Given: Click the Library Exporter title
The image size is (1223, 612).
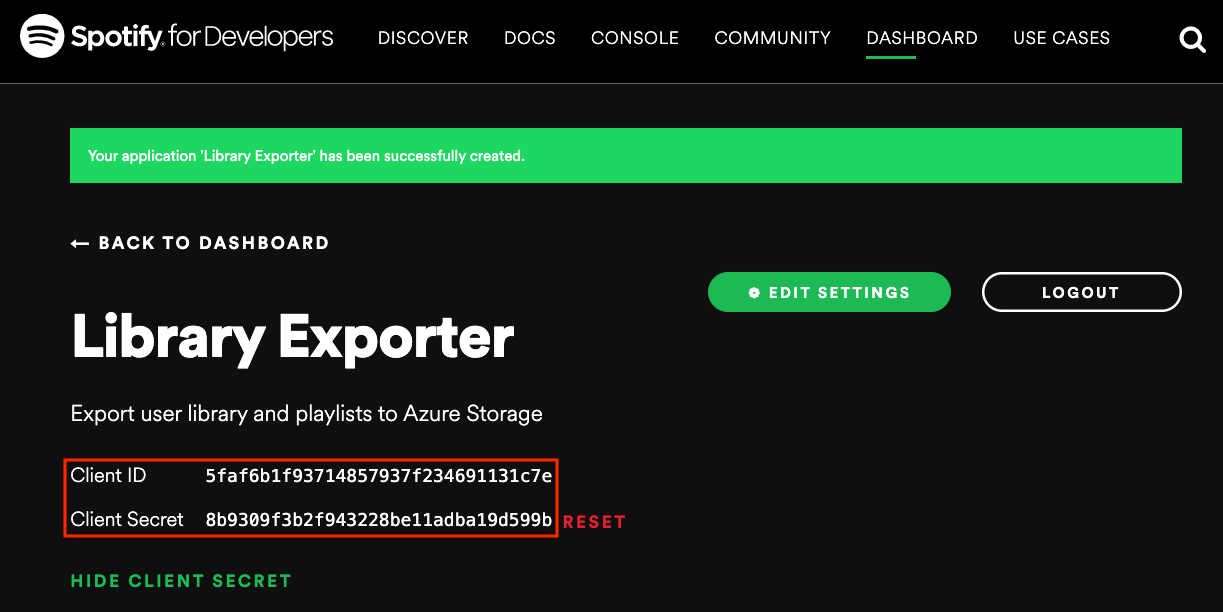Looking at the screenshot, I should tap(293, 337).
